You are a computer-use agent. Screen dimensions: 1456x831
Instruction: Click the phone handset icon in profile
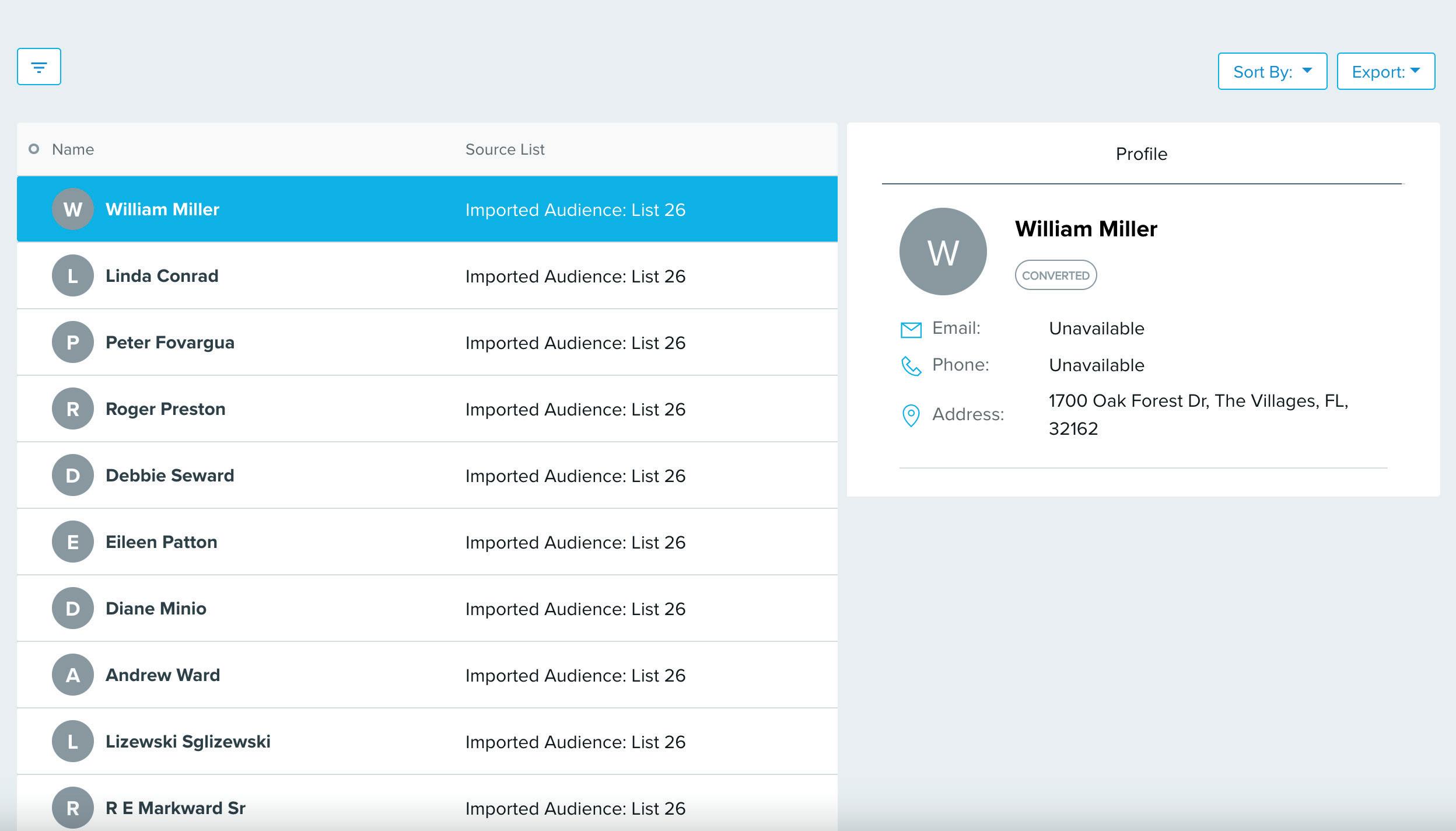pos(911,366)
